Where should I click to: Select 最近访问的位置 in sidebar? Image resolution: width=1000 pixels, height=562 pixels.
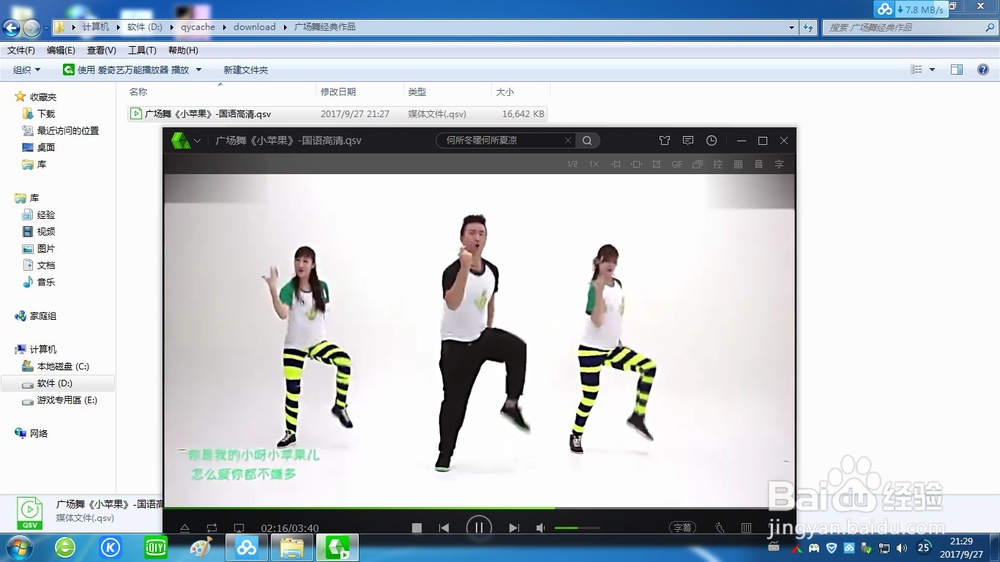click(x=61, y=130)
